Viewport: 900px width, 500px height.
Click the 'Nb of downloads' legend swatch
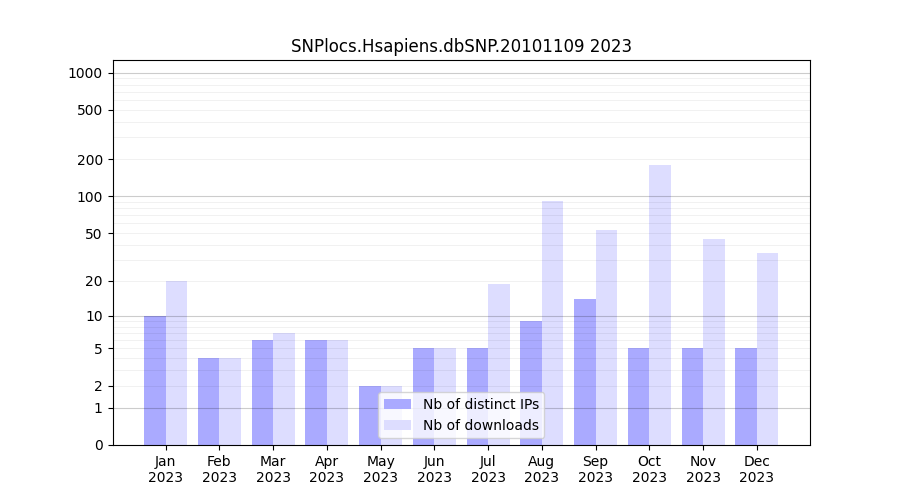pos(397,425)
